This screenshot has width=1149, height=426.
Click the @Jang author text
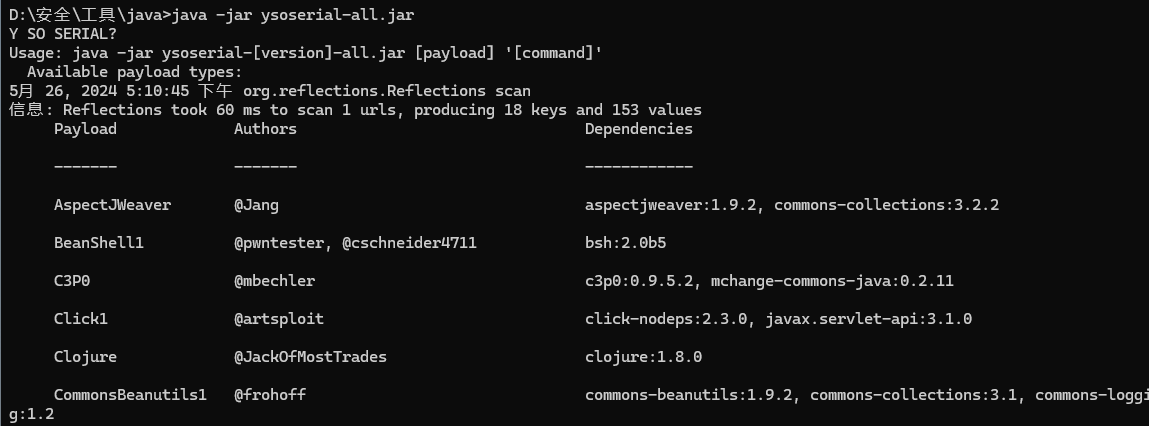(x=256, y=205)
